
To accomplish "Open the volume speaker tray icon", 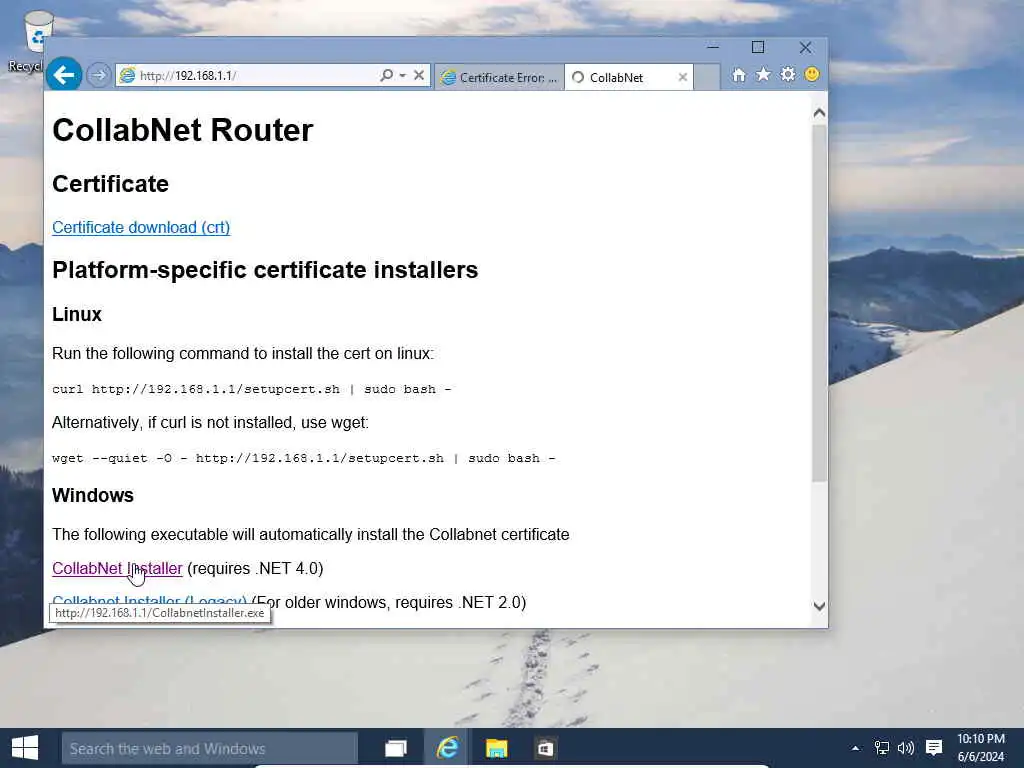I will [x=906, y=748].
